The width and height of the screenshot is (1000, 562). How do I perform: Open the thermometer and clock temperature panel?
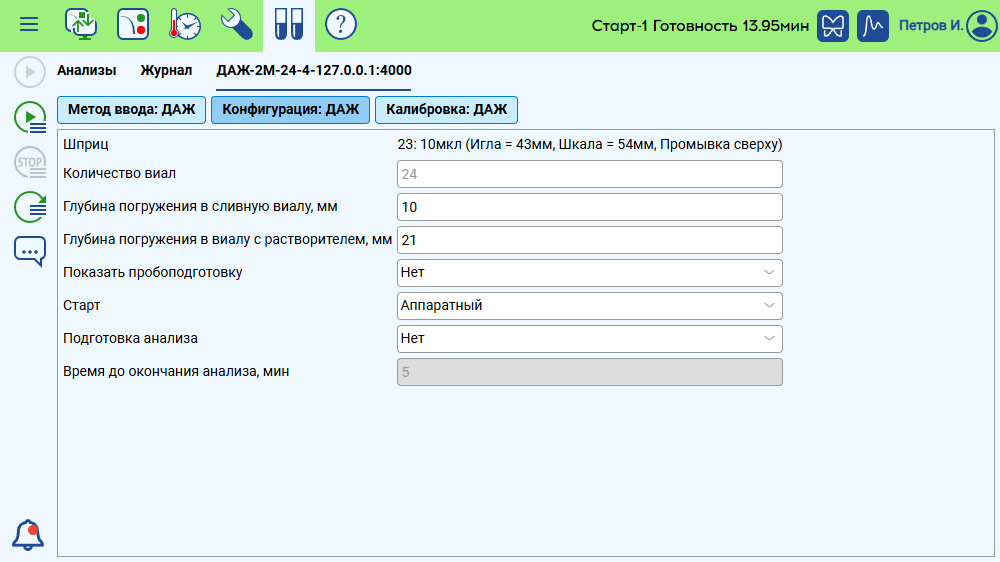[x=184, y=25]
